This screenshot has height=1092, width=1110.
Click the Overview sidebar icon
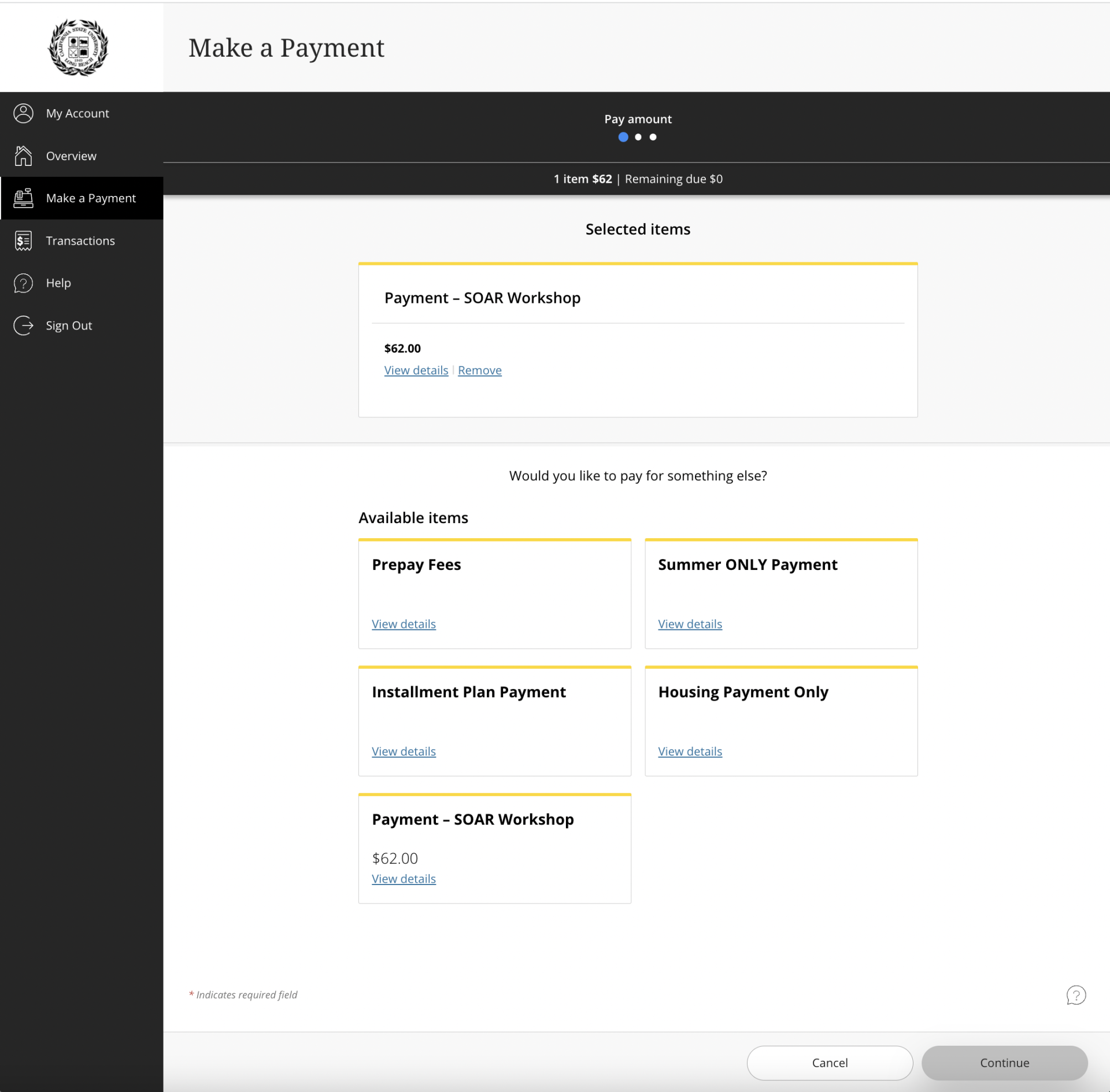coord(24,155)
